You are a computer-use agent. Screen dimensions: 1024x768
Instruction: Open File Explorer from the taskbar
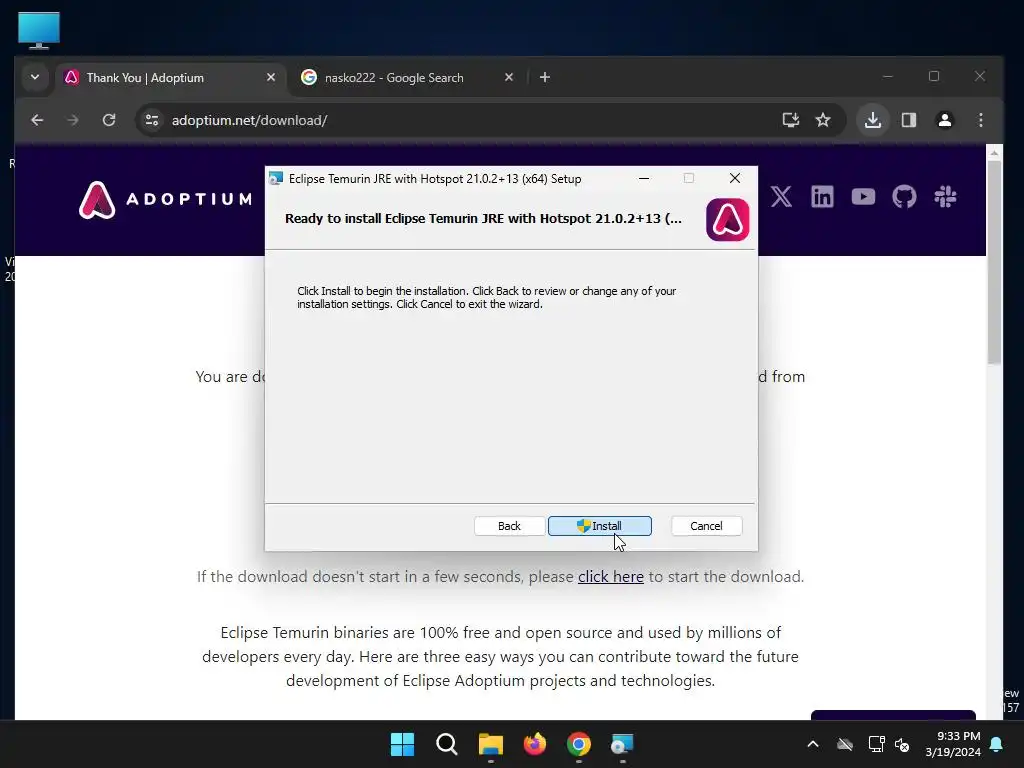(x=490, y=744)
